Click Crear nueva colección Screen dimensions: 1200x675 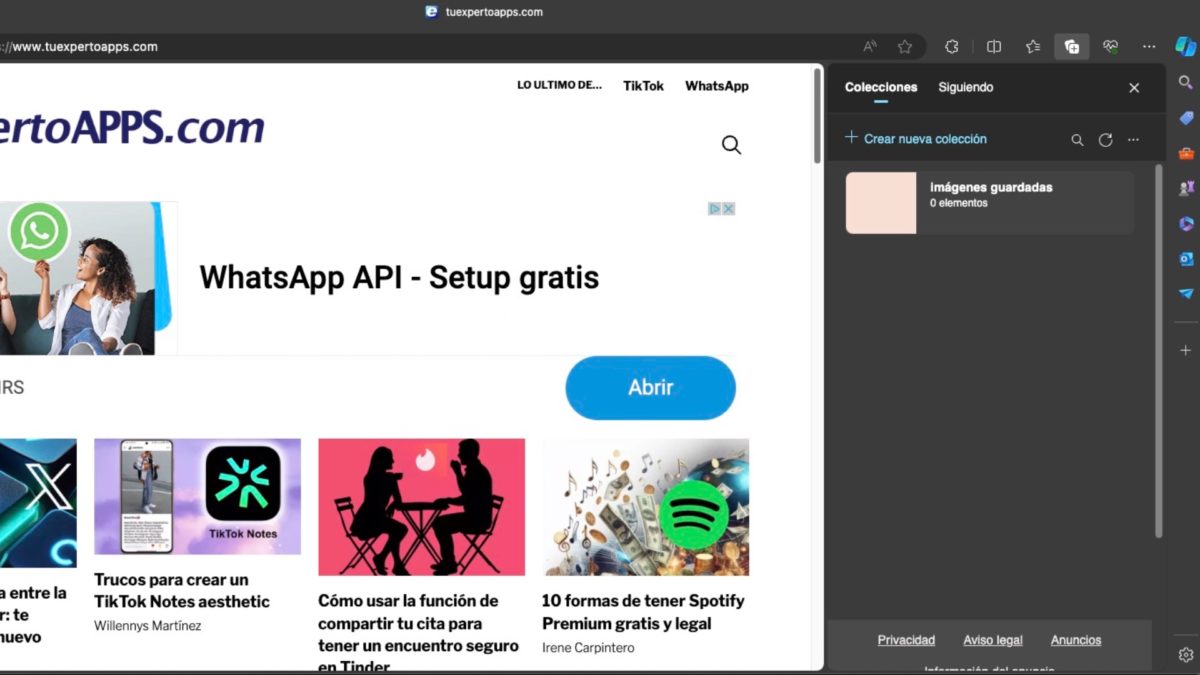tap(916, 139)
